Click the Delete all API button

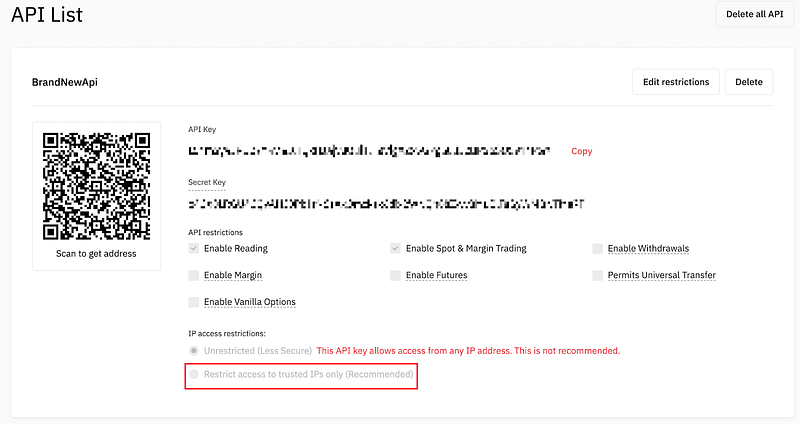[x=754, y=14]
